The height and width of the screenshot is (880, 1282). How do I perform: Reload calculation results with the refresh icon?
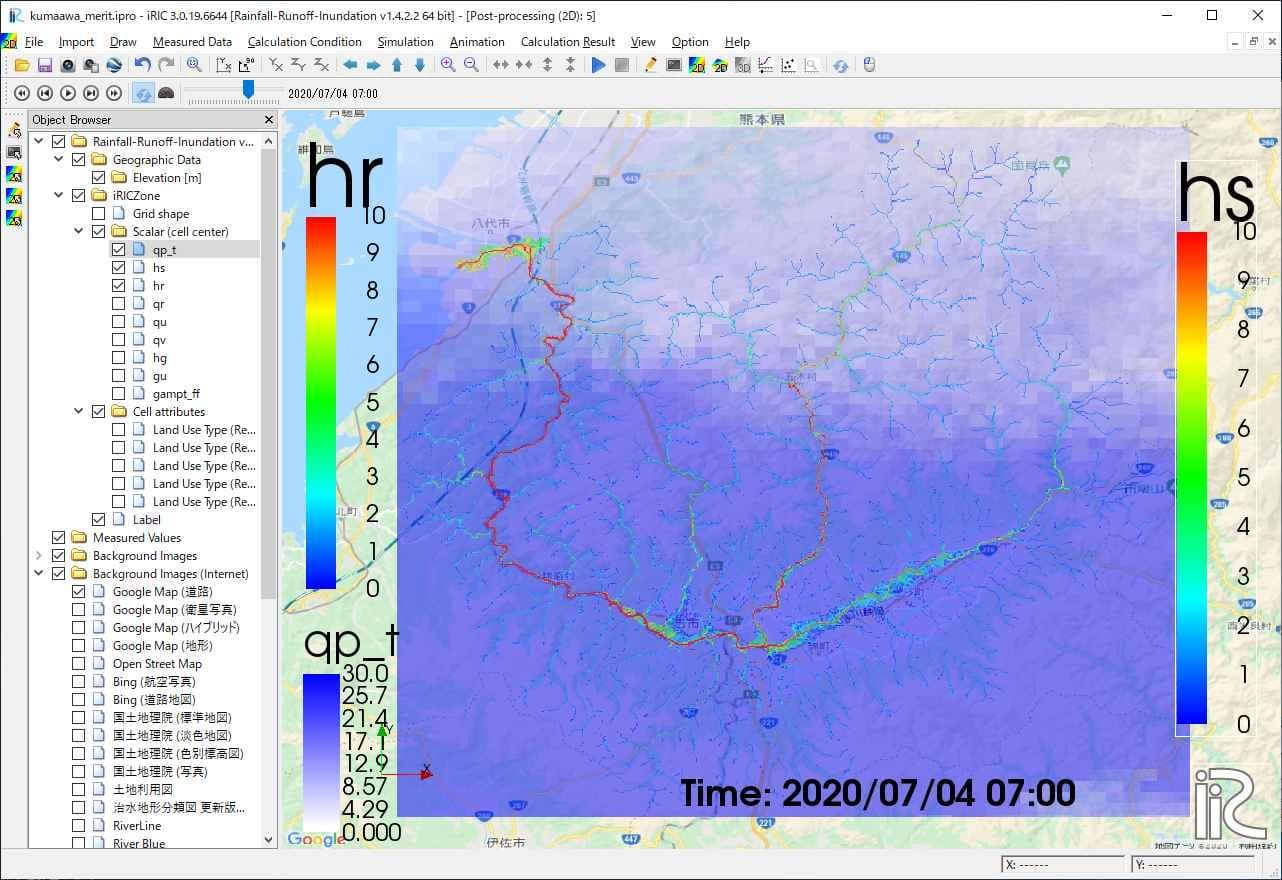click(x=841, y=65)
